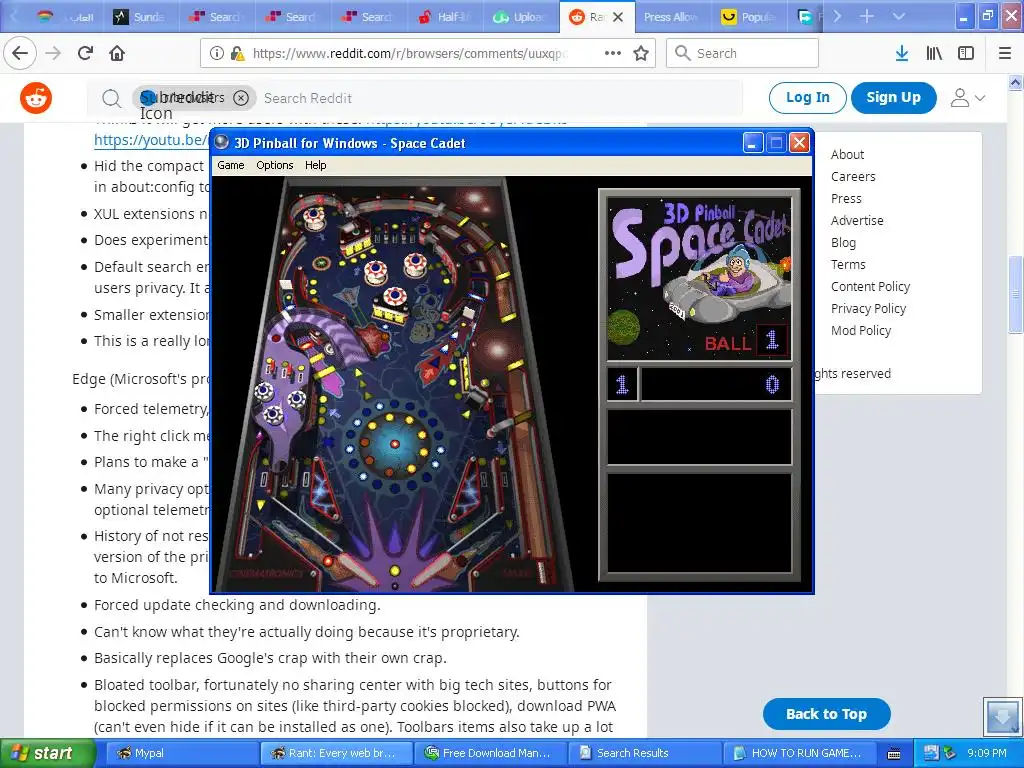The width and height of the screenshot is (1024, 768).
Task: Open the Game menu in Pinball
Action: click(x=231, y=165)
